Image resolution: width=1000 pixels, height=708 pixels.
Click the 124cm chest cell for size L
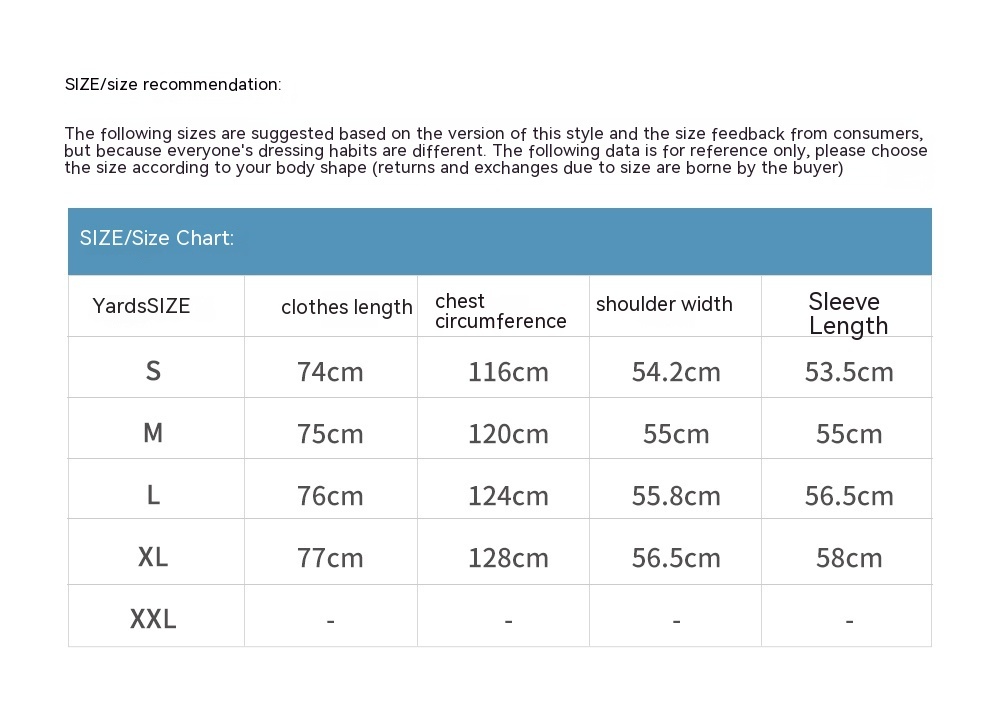pos(508,496)
